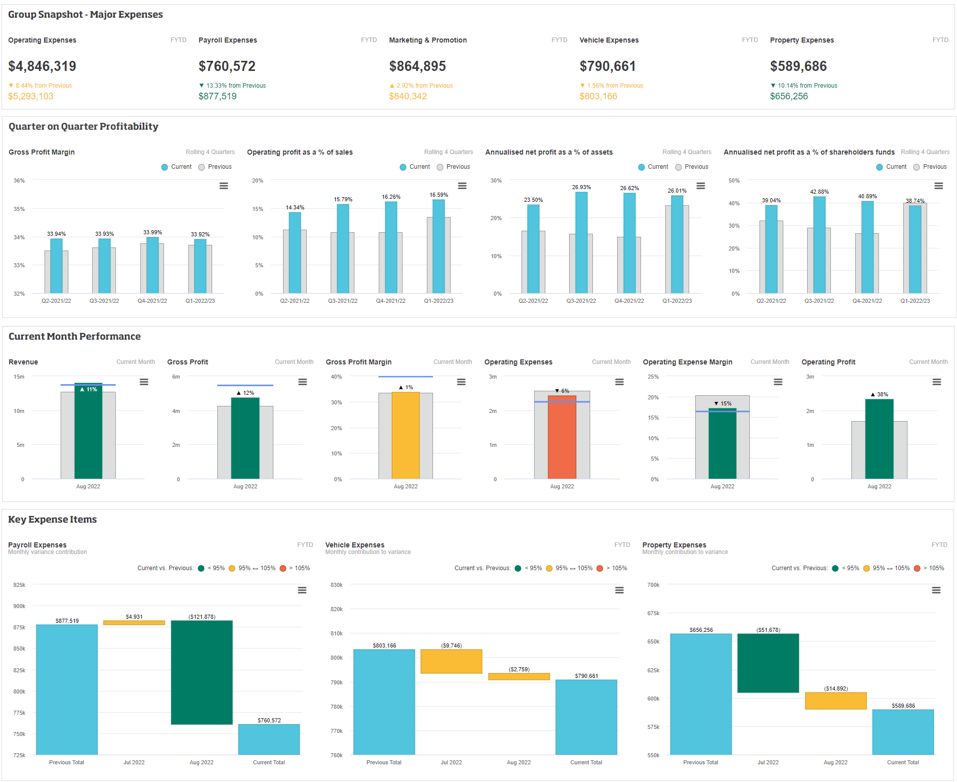The width and height of the screenshot is (957, 782).
Task: Toggle Current series in Gross Profit Margin legend
Action: (176, 167)
